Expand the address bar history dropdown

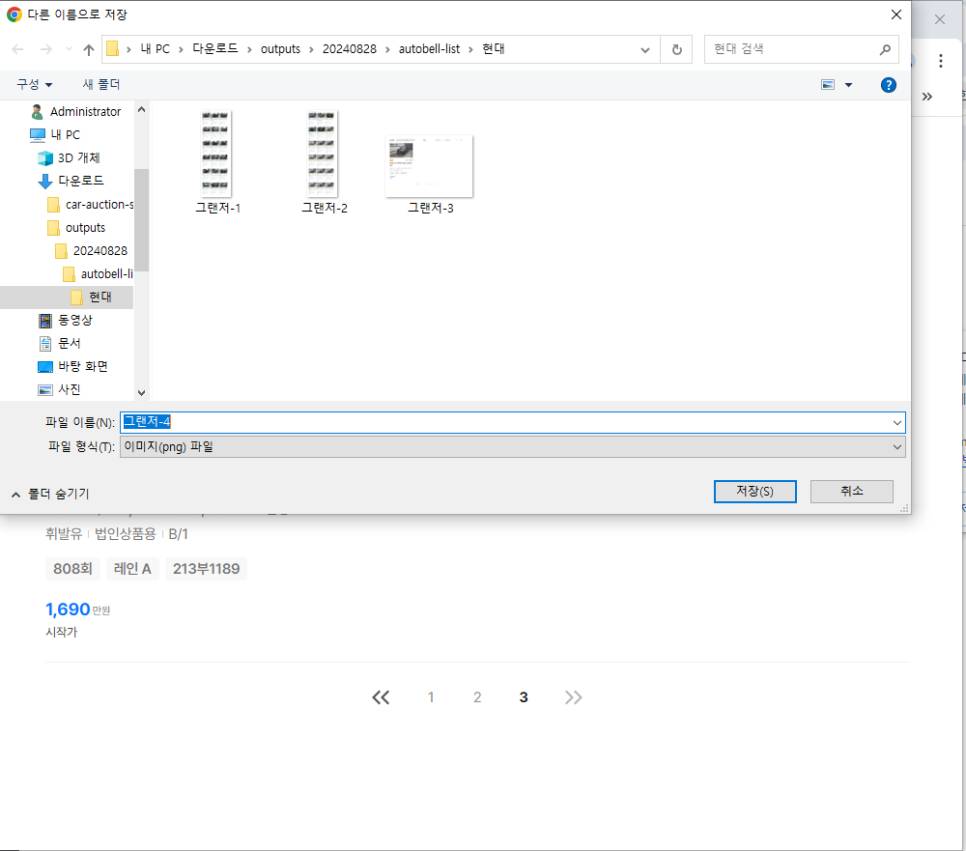point(645,49)
